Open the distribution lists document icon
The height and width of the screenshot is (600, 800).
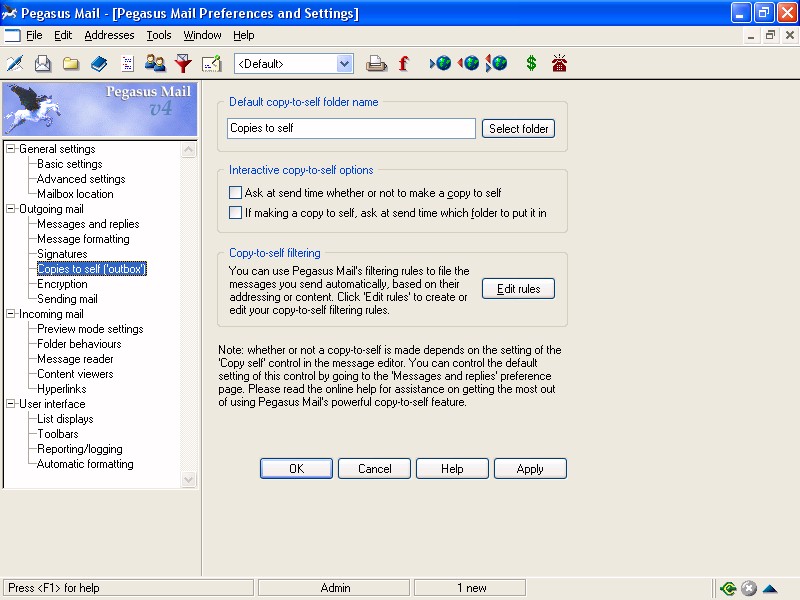[127, 64]
